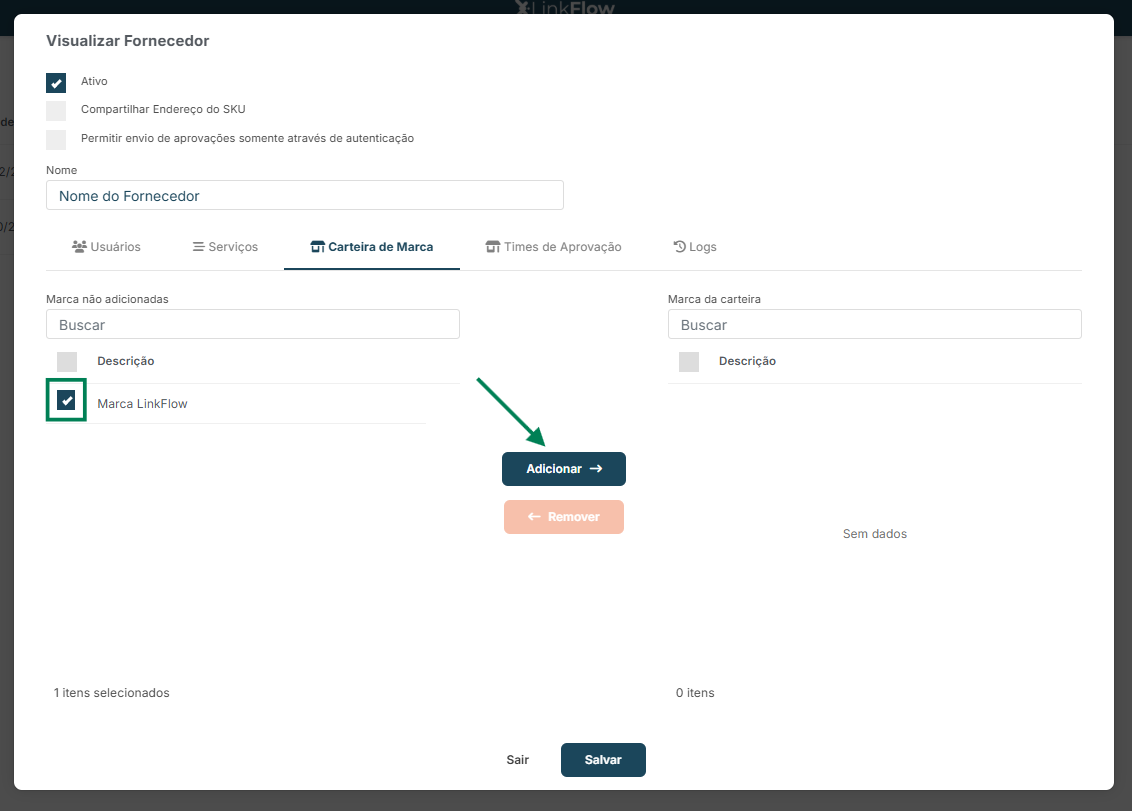This screenshot has width=1132, height=811.
Task: Focus the Nome do Fornecedor field
Action: [x=305, y=195]
